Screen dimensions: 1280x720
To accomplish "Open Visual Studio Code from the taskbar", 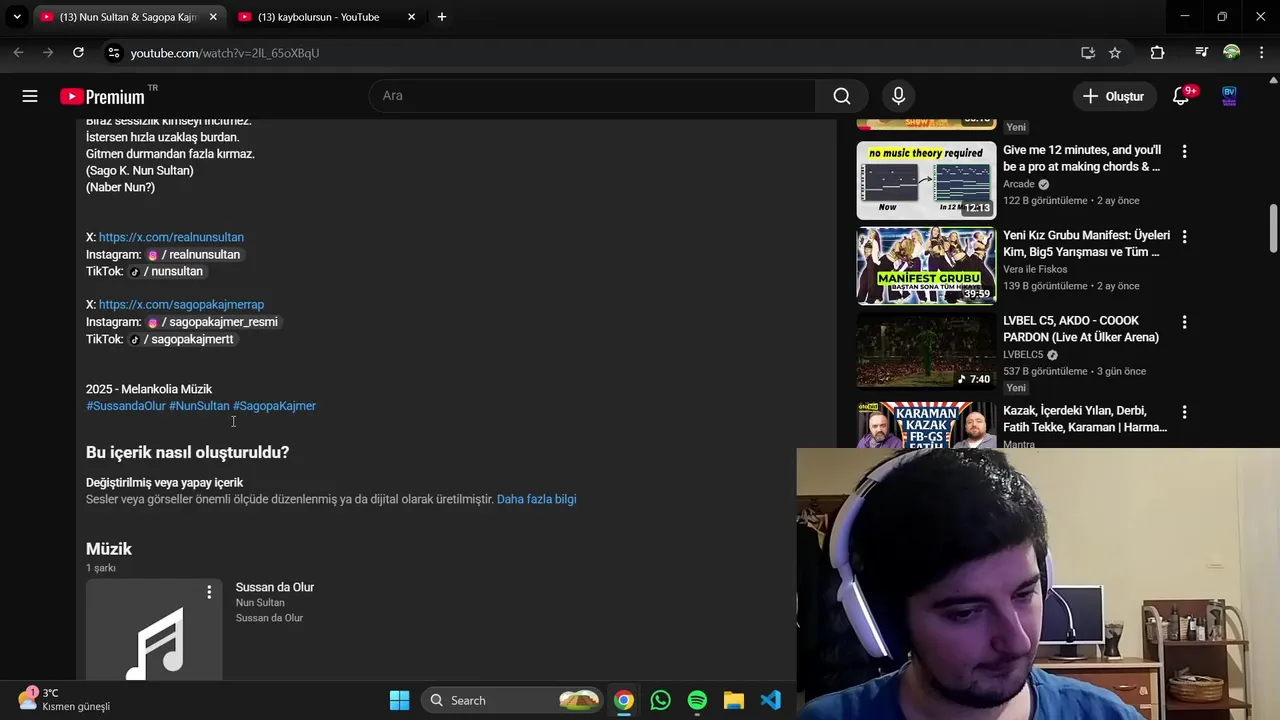I will [770, 700].
